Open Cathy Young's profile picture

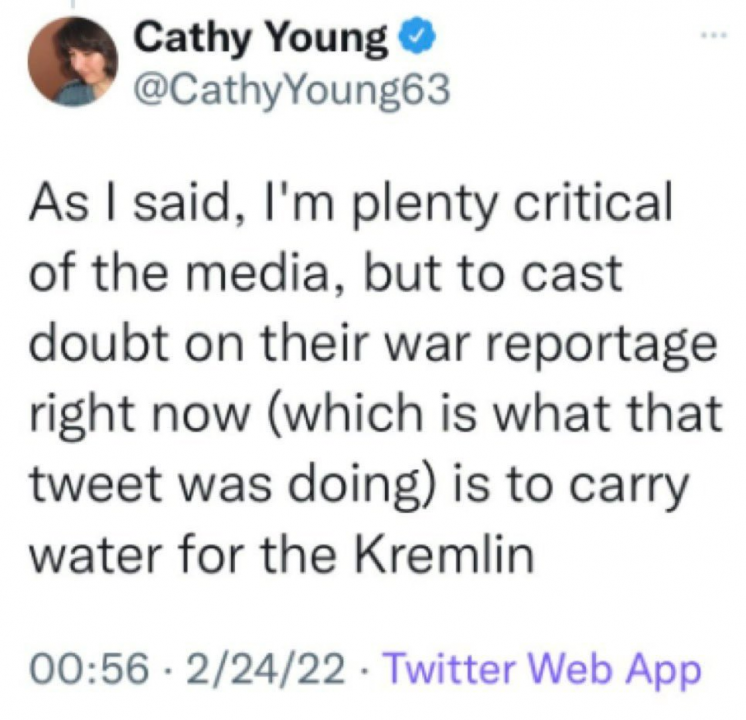coord(73,61)
